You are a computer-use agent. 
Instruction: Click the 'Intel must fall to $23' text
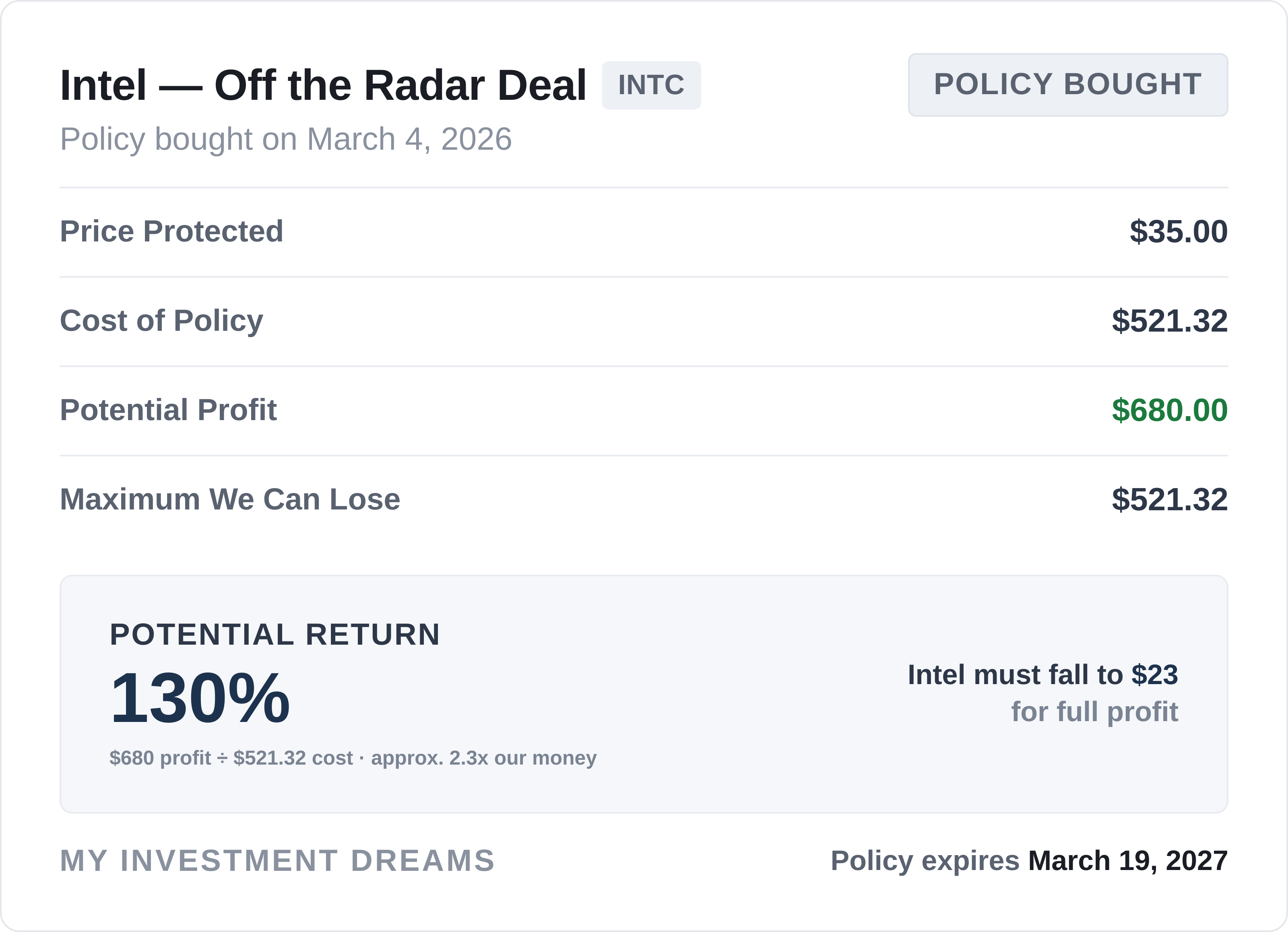pyautogui.click(x=1042, y=675)
